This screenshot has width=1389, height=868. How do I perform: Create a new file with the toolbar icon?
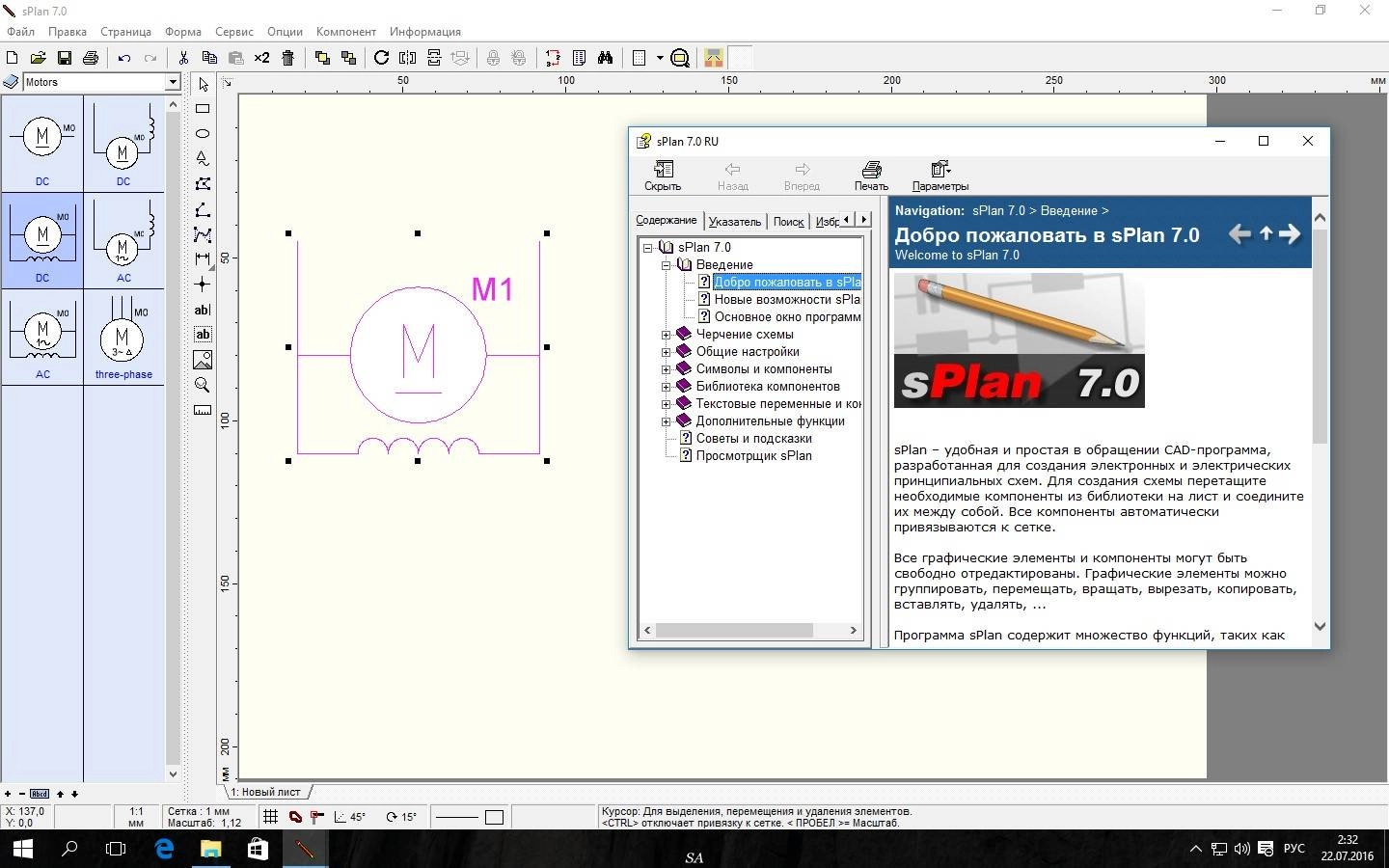[x=12, y=58]
